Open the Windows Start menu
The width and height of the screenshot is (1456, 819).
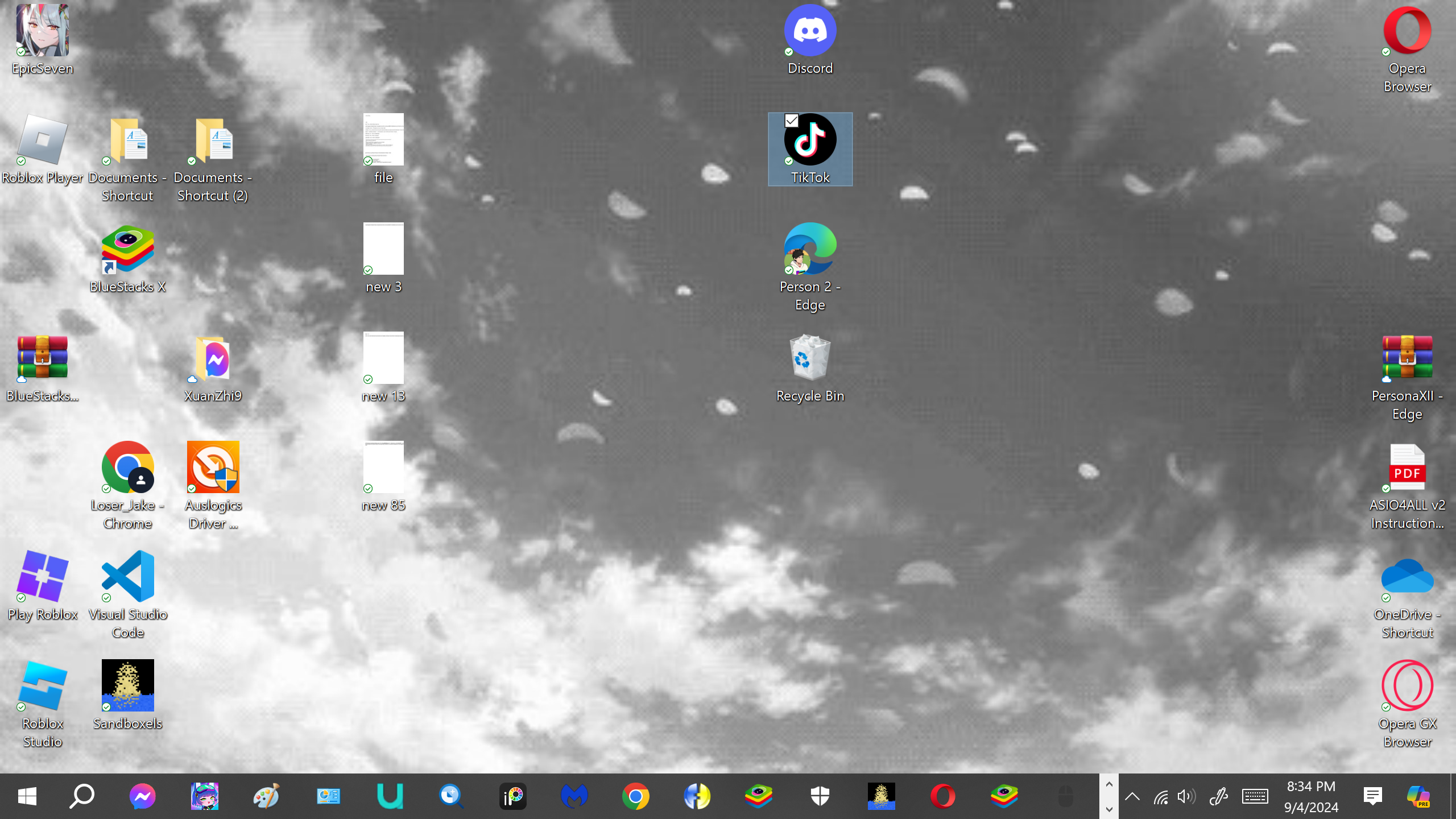pos(27,796)
